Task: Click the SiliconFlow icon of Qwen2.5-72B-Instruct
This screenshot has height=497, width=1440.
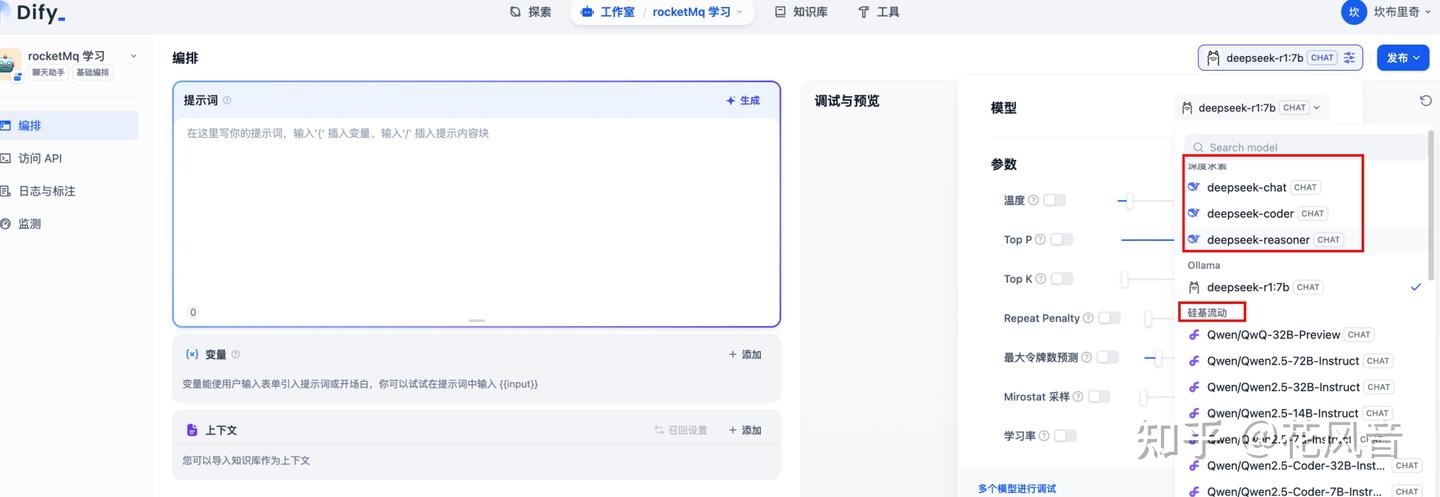Action: coord(1193,361)
